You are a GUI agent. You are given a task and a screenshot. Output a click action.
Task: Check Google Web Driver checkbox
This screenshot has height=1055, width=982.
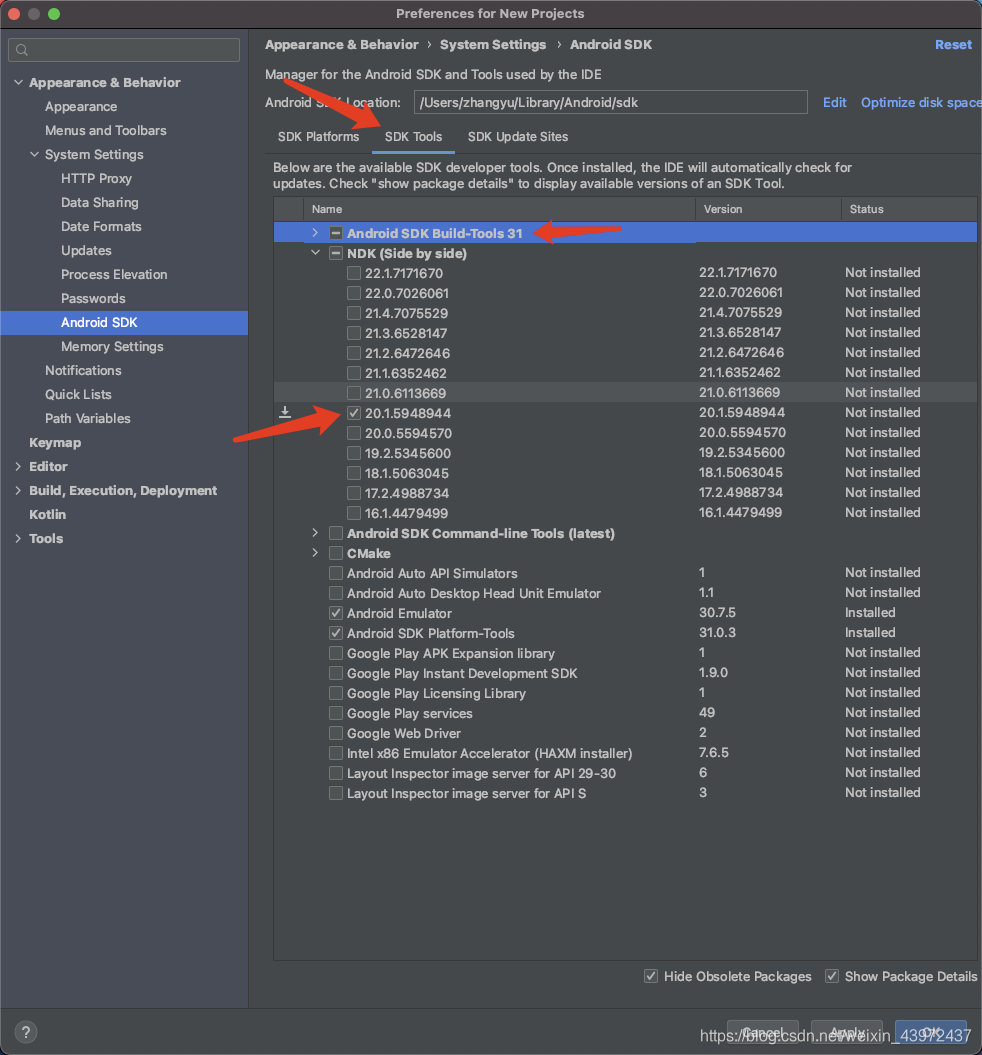click(336, 733)
